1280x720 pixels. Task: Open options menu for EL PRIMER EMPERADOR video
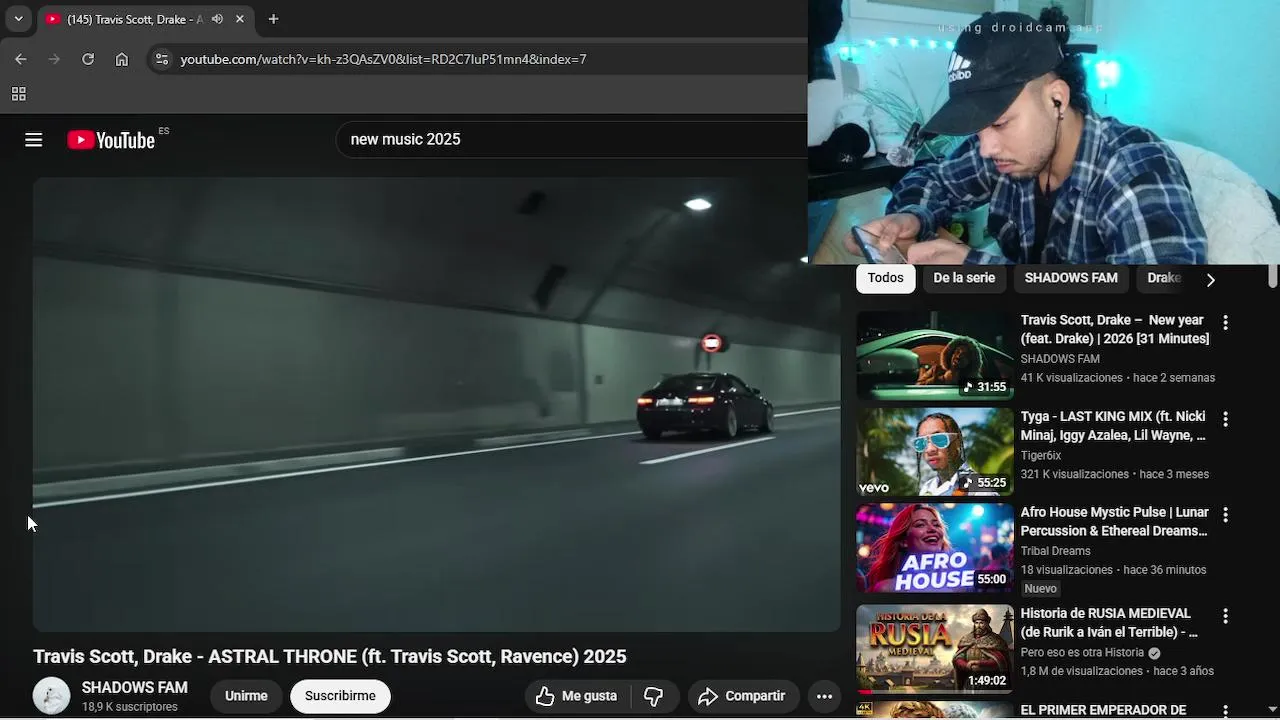pos(1225,713)
